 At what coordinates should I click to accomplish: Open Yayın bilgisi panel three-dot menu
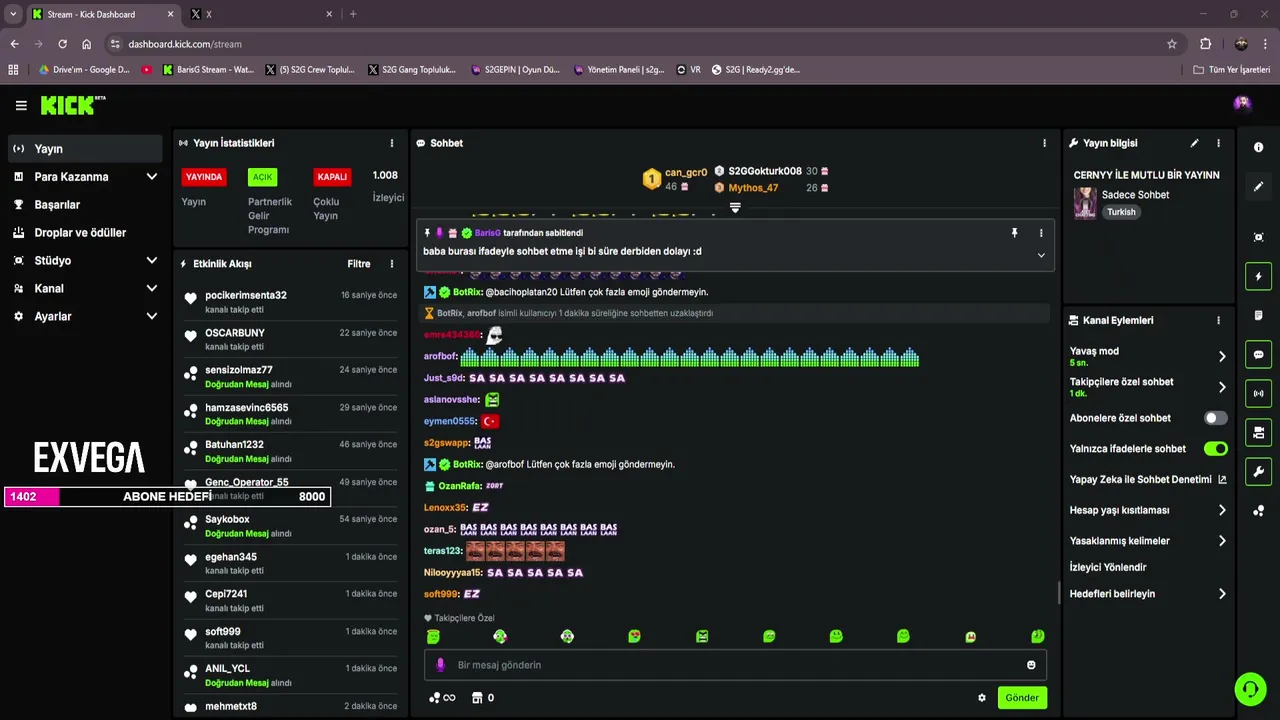(x=1218, y=143)
